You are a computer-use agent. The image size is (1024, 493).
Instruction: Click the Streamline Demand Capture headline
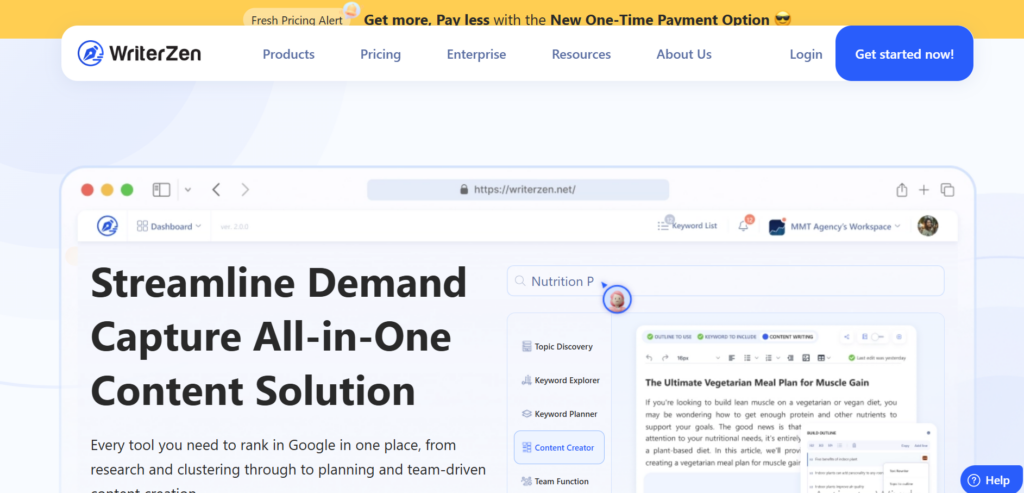(279, 337)
